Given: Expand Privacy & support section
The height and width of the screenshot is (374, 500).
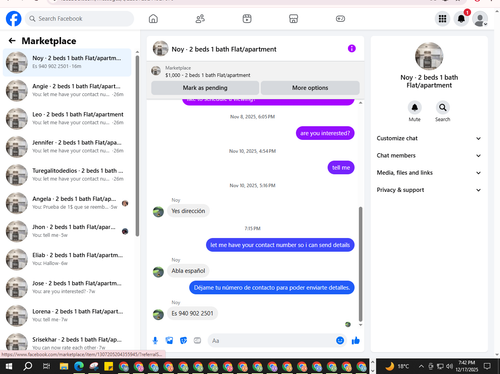Looking at the screenshot, I should 429,190.
